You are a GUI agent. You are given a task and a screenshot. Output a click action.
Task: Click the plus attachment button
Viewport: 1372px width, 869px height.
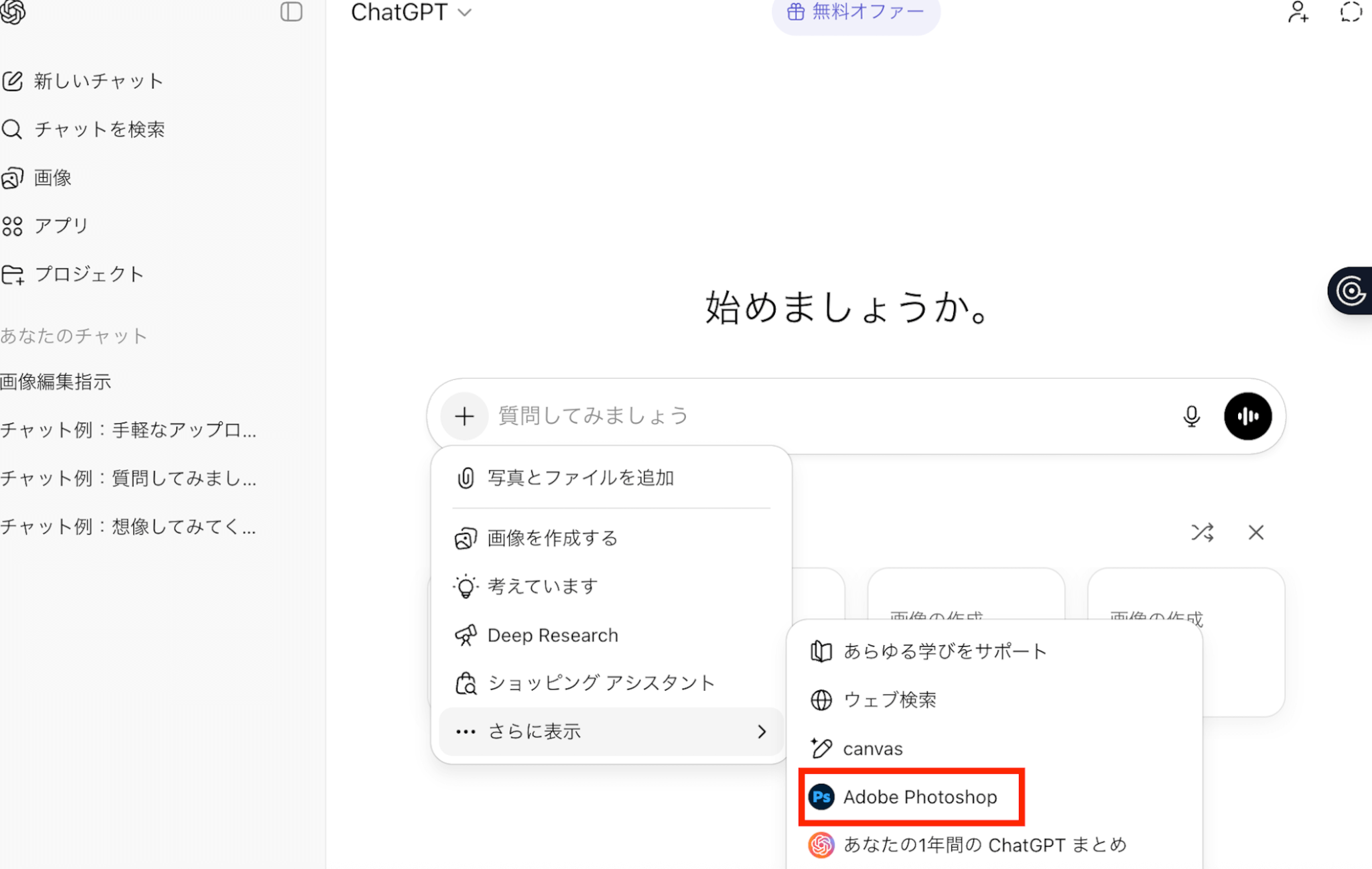pos(464,416)
